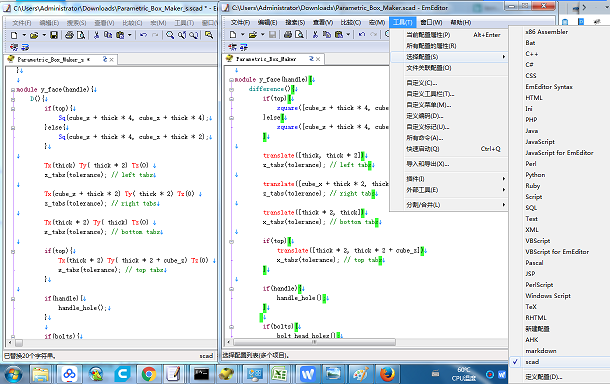
Task: Click the Cut scissors icon in the right window
Action: 315,35
